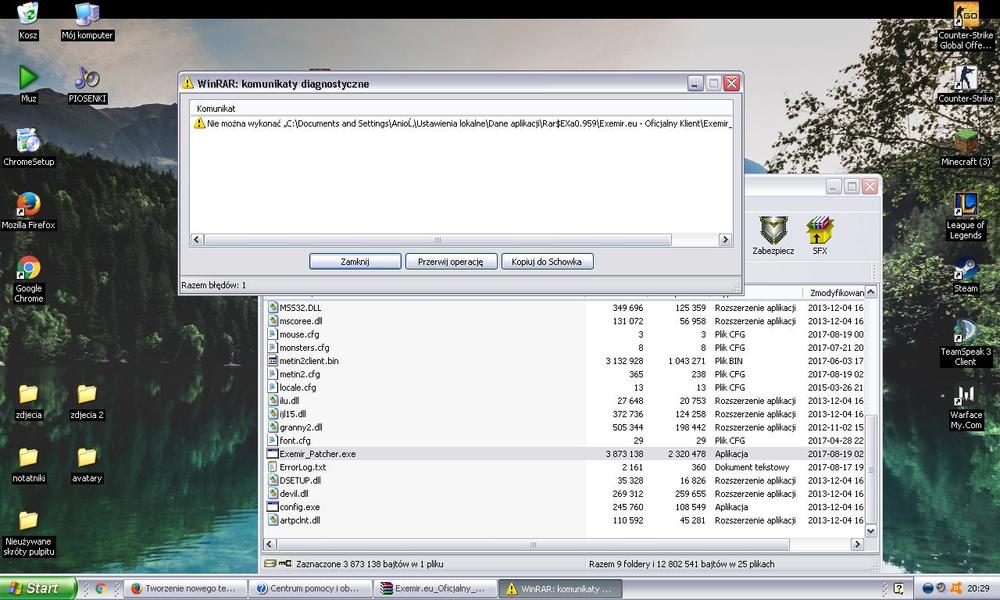
Task: Select monsters.cfg in file list
Action: pyautogui.click(x=565, y=348)
